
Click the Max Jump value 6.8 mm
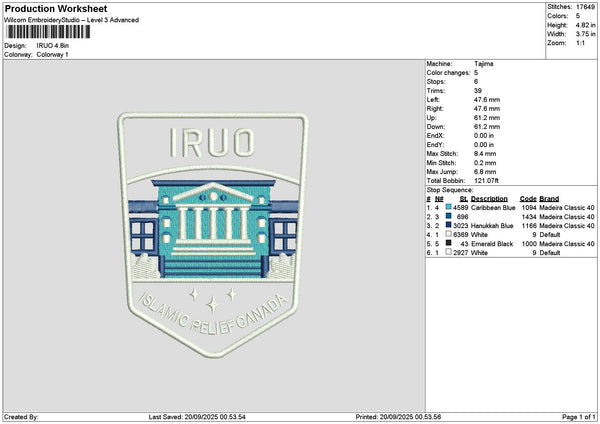pos(485,172)
